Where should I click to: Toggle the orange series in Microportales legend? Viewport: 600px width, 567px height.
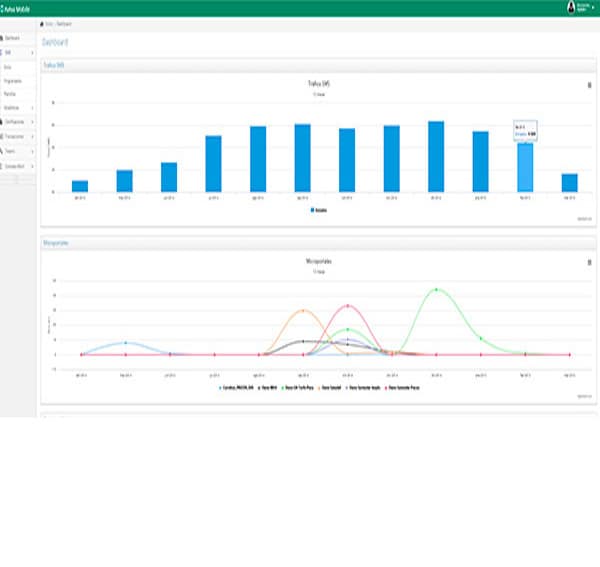[321, 386]
